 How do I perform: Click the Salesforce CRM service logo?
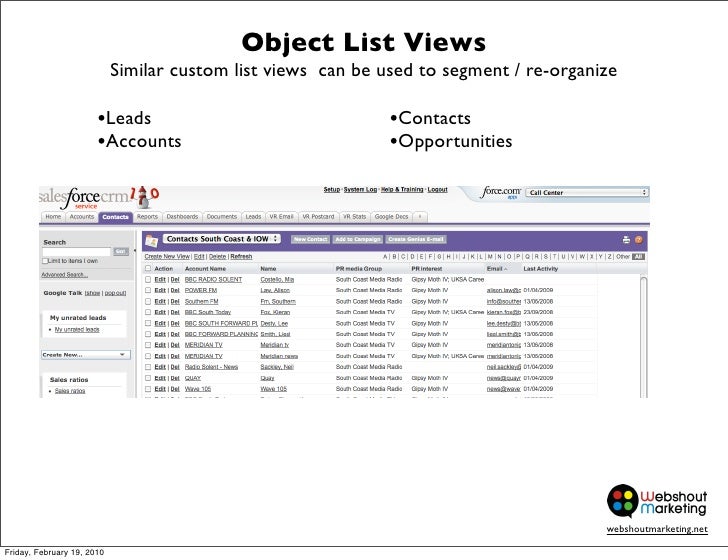click(x=98, y=198)
